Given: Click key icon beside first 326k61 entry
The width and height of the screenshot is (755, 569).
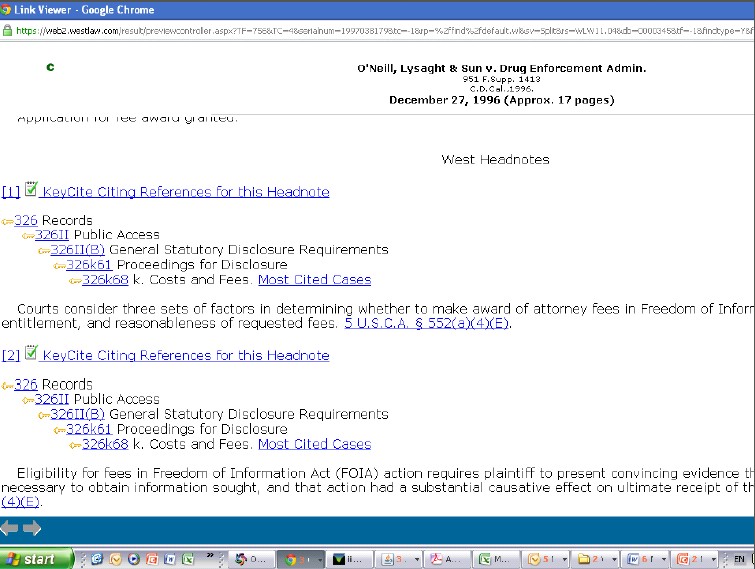Looking at the screenshot, I should tap(60, 266).
